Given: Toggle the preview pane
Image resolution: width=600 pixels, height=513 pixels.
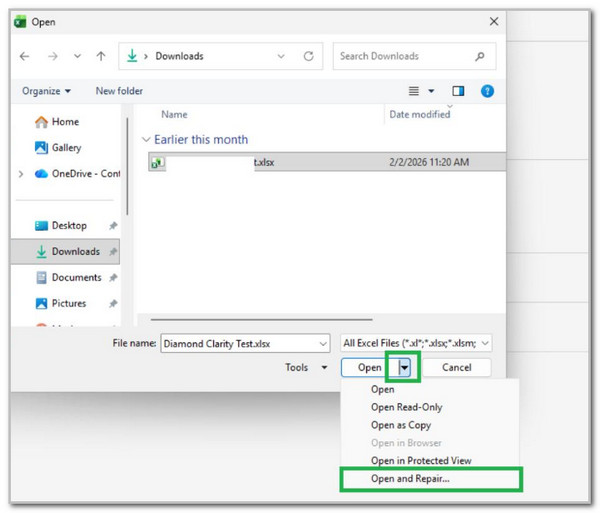Looking at the screenshot, I should (458, 91).
